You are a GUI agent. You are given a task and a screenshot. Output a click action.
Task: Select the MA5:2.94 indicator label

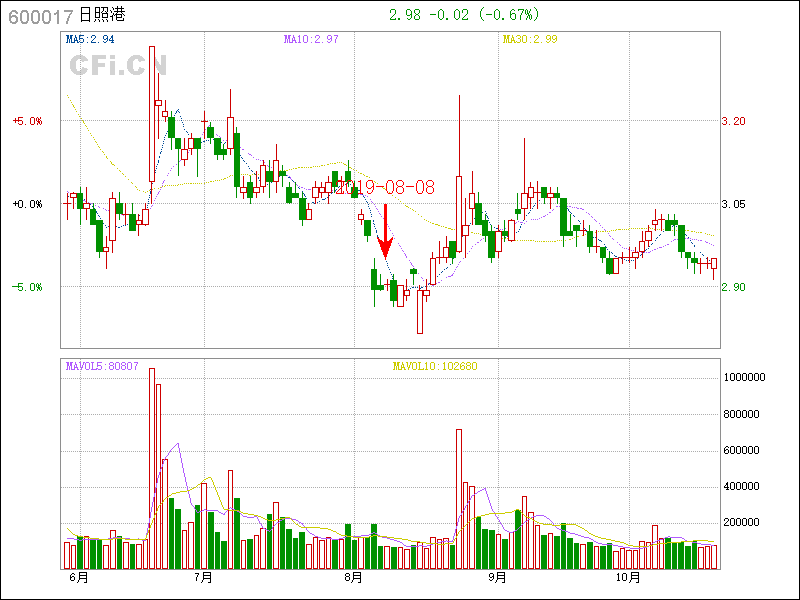coord(90,40)
